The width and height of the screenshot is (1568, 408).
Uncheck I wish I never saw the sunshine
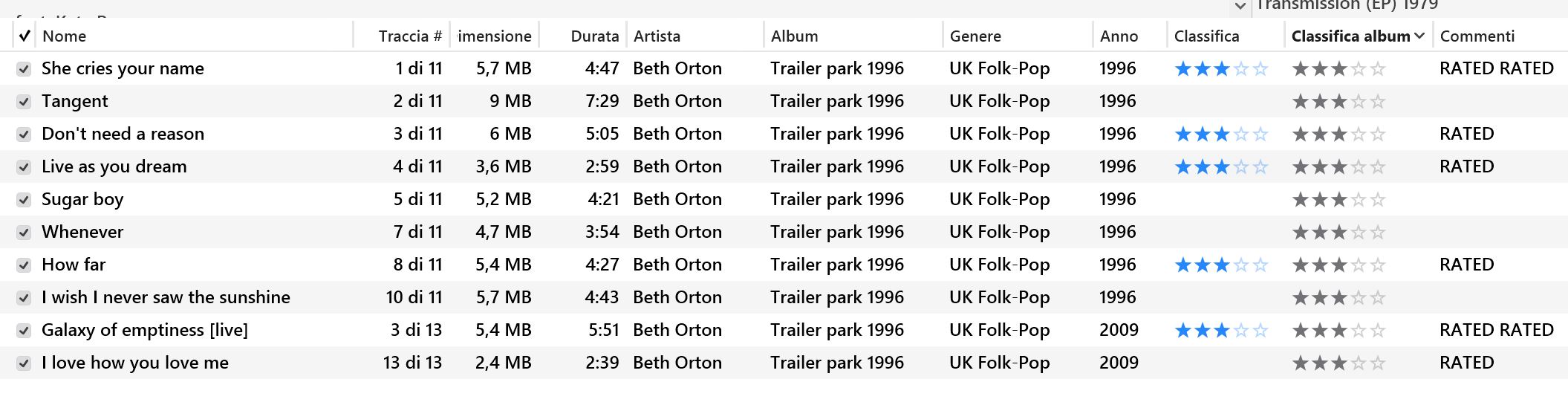pos(24,298)
